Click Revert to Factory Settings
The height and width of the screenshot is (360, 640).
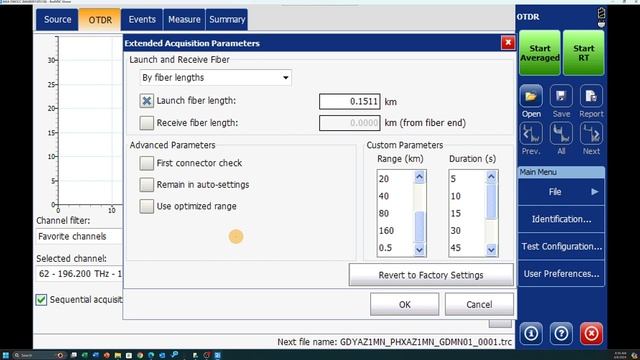click(431, 275)
